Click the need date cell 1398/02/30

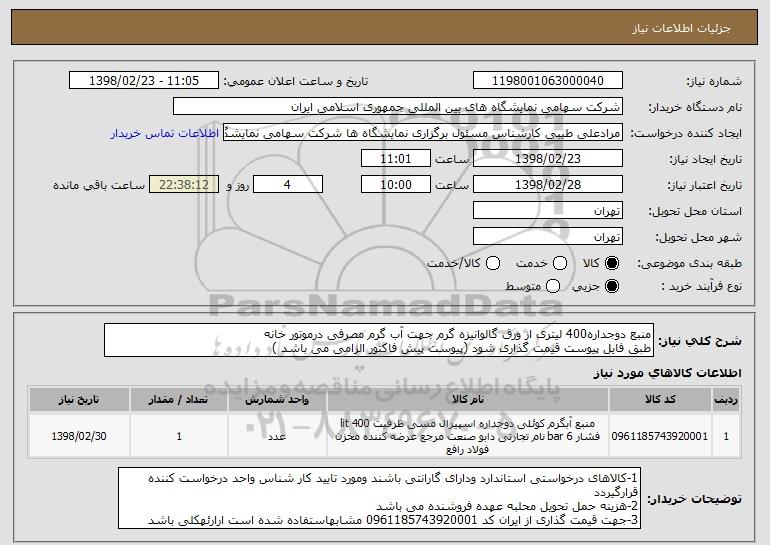[79, 436]
